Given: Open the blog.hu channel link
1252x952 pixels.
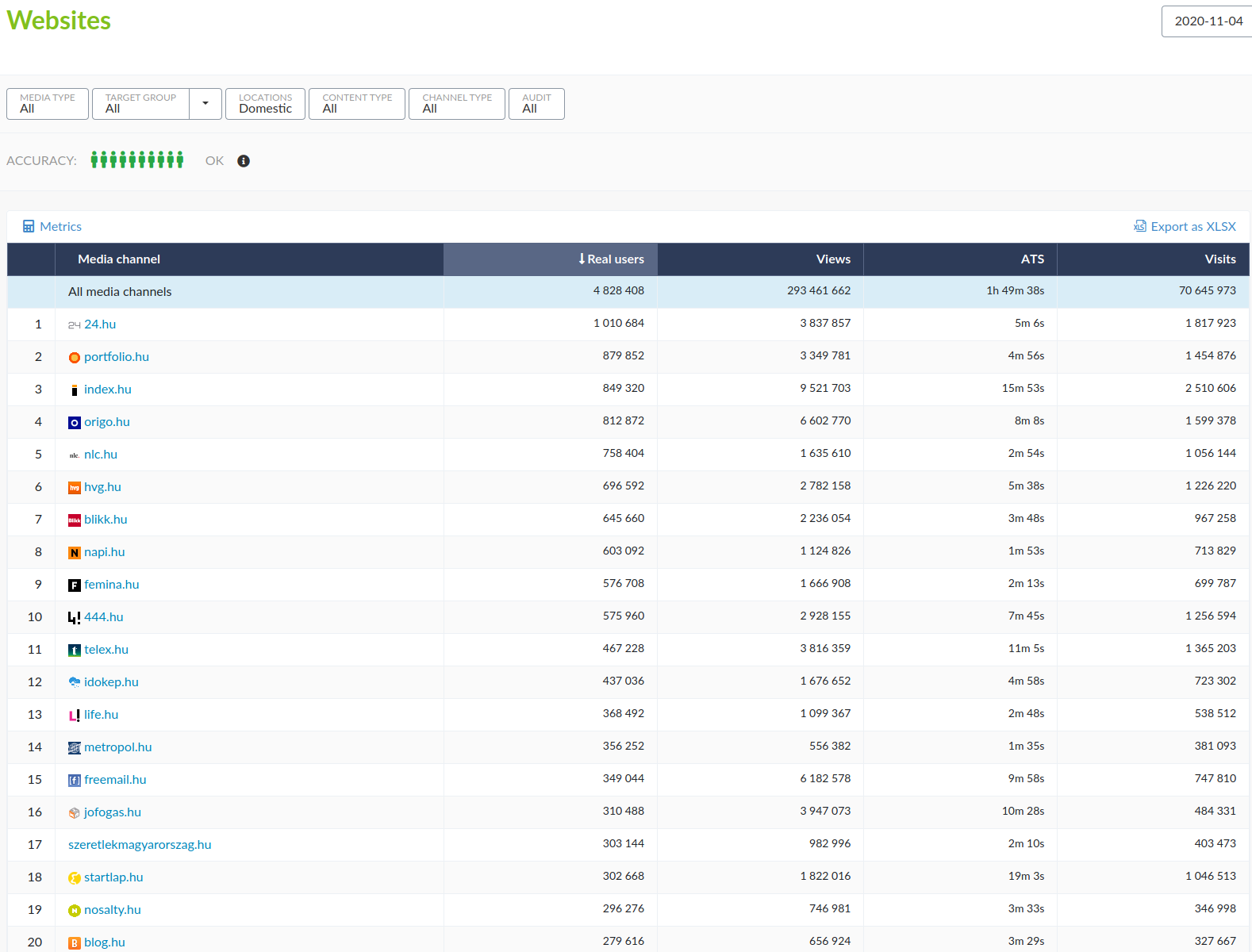Looking at the screenshot, I should (x=105, y=942).
